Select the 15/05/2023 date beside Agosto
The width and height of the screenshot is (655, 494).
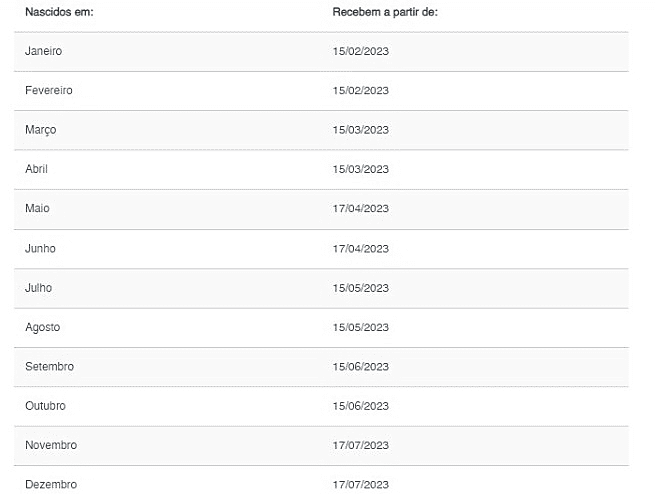point(360,327)
